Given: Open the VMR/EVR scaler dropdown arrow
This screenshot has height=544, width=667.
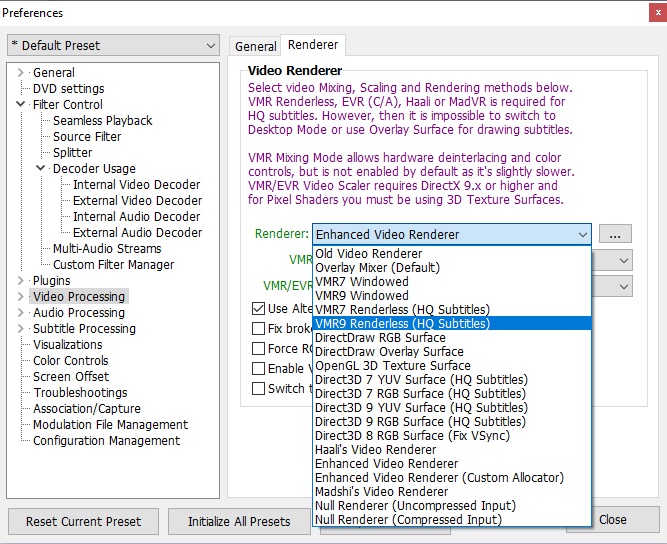Looking at the screenshot, I should (x=624, y=287).
